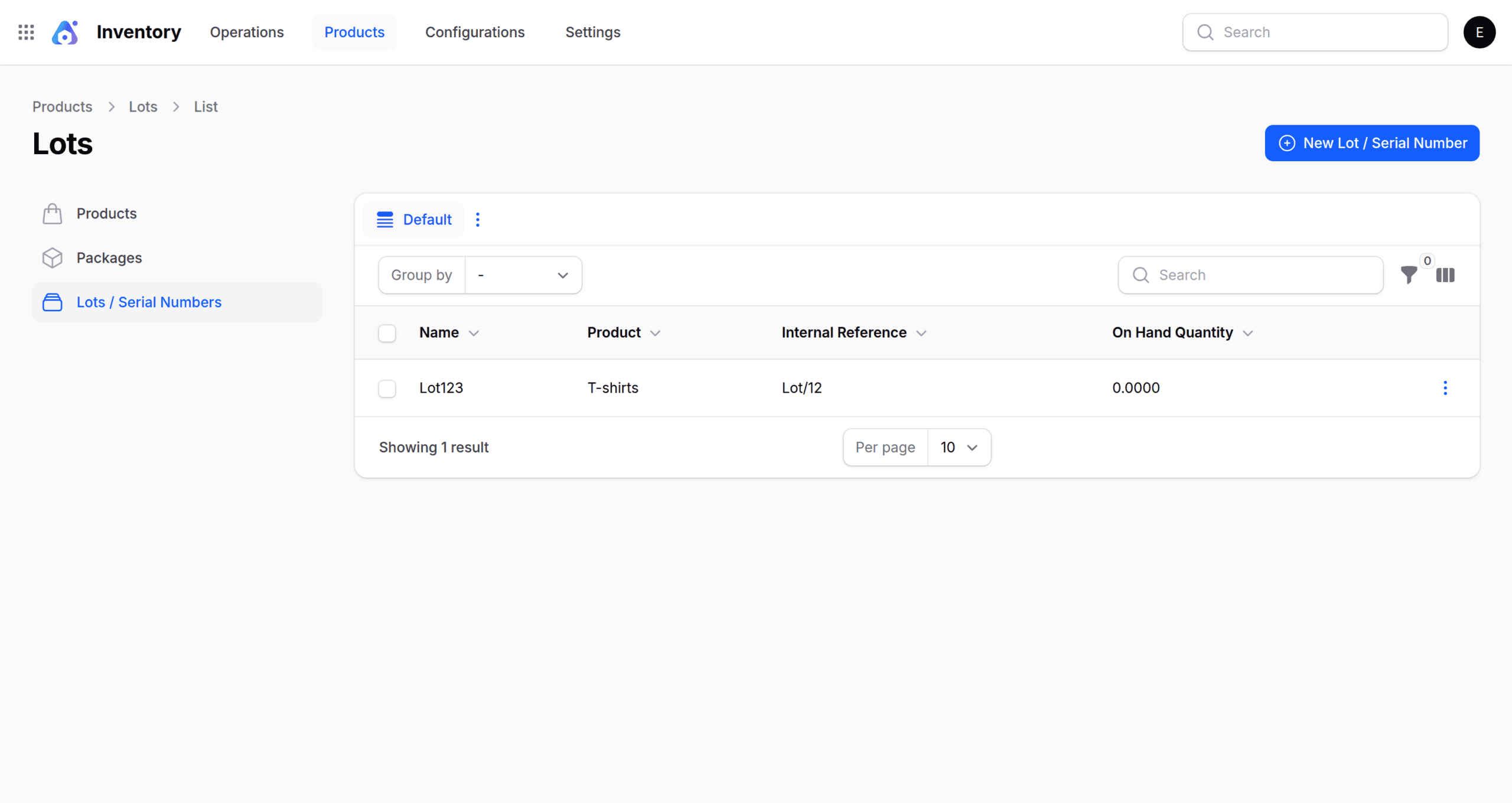Check the Lot123 row checkbox

pos(387,389)
